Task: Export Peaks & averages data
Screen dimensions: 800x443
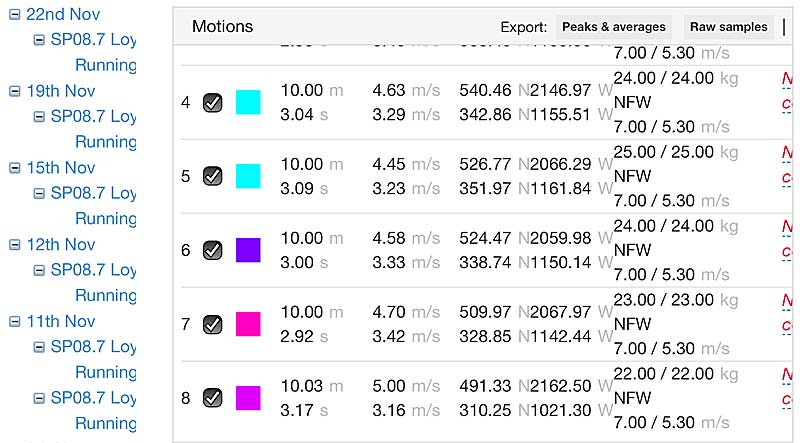Action: (x=614, y=27)
